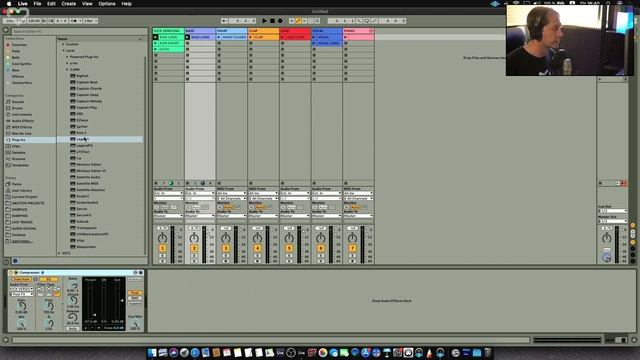Viewport: 640px width, 360px height.
Task: Launch the CLAP clip in the CLAP track
Action: (251, 37)
